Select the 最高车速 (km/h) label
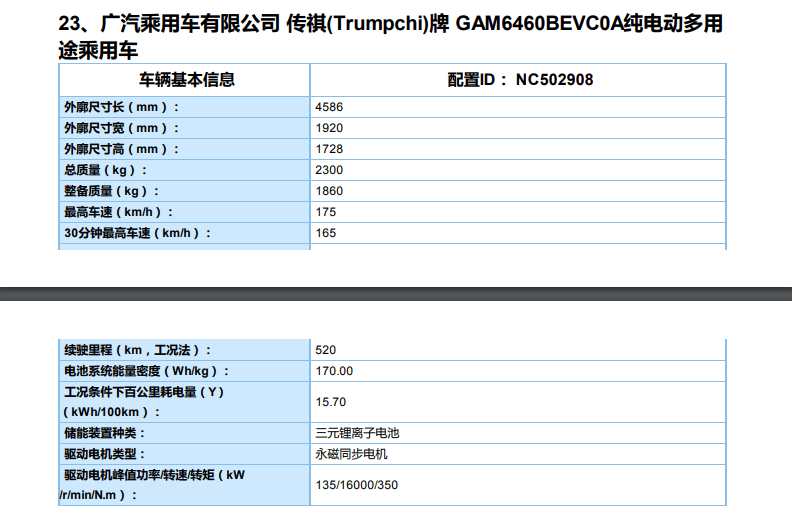This screenshot has width=792, height=518. pos(118,212)
